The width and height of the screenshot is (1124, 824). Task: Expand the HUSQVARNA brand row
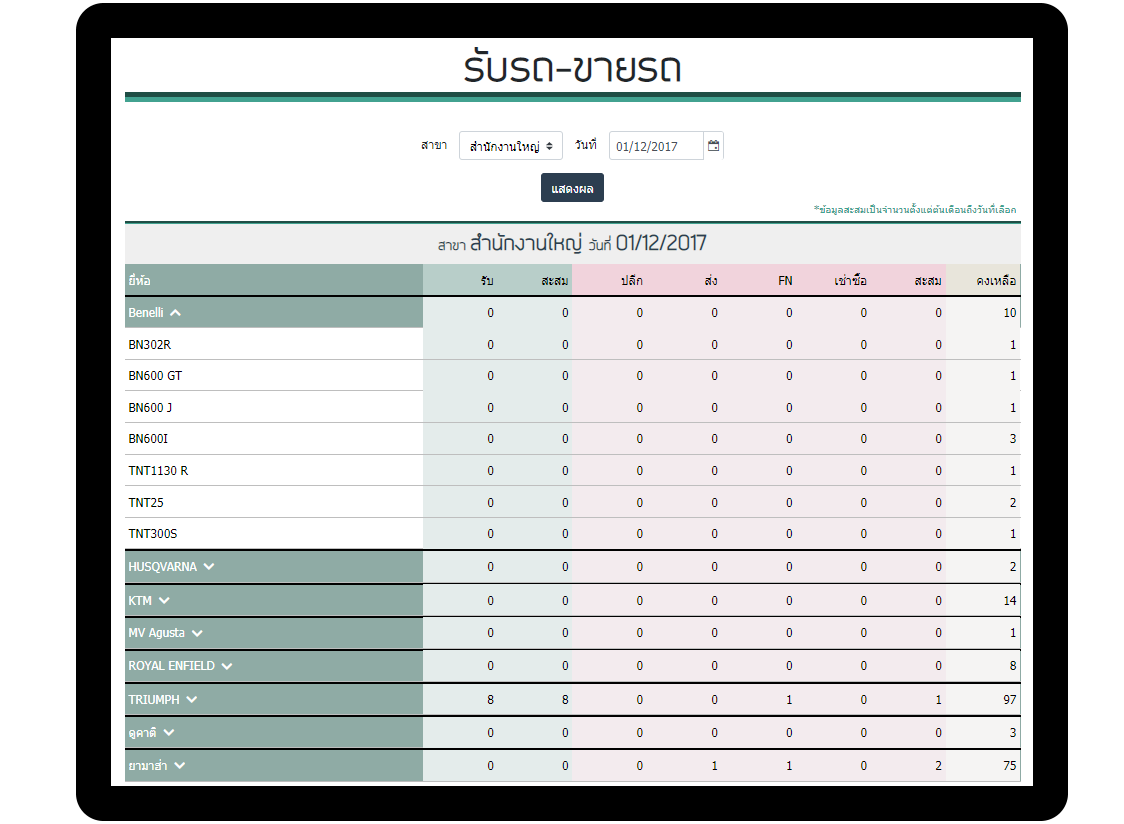208,567
